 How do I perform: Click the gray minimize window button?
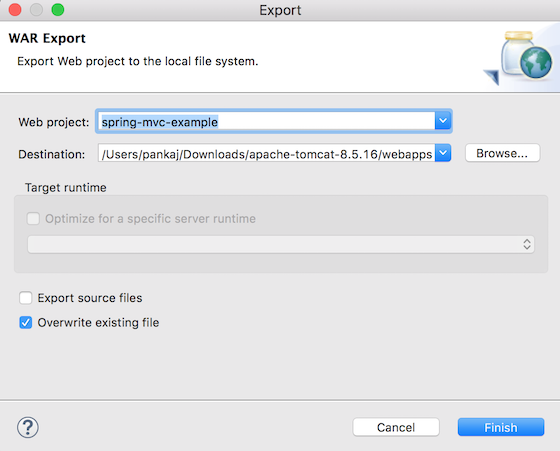click(x=36, y=10)
